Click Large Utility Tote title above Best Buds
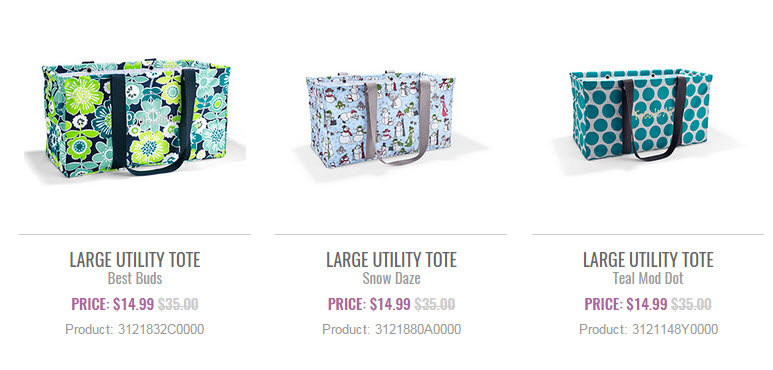 tap(135, 260)
